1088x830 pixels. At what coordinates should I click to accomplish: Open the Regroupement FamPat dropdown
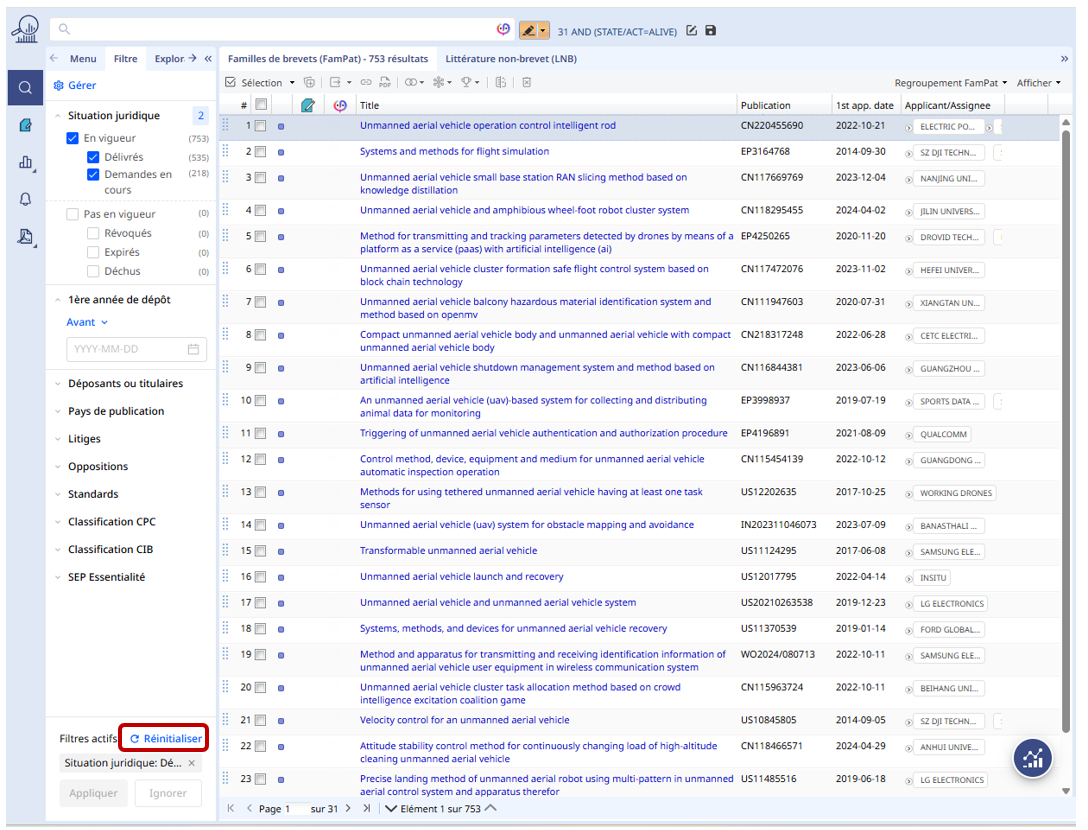pos(950,83)
